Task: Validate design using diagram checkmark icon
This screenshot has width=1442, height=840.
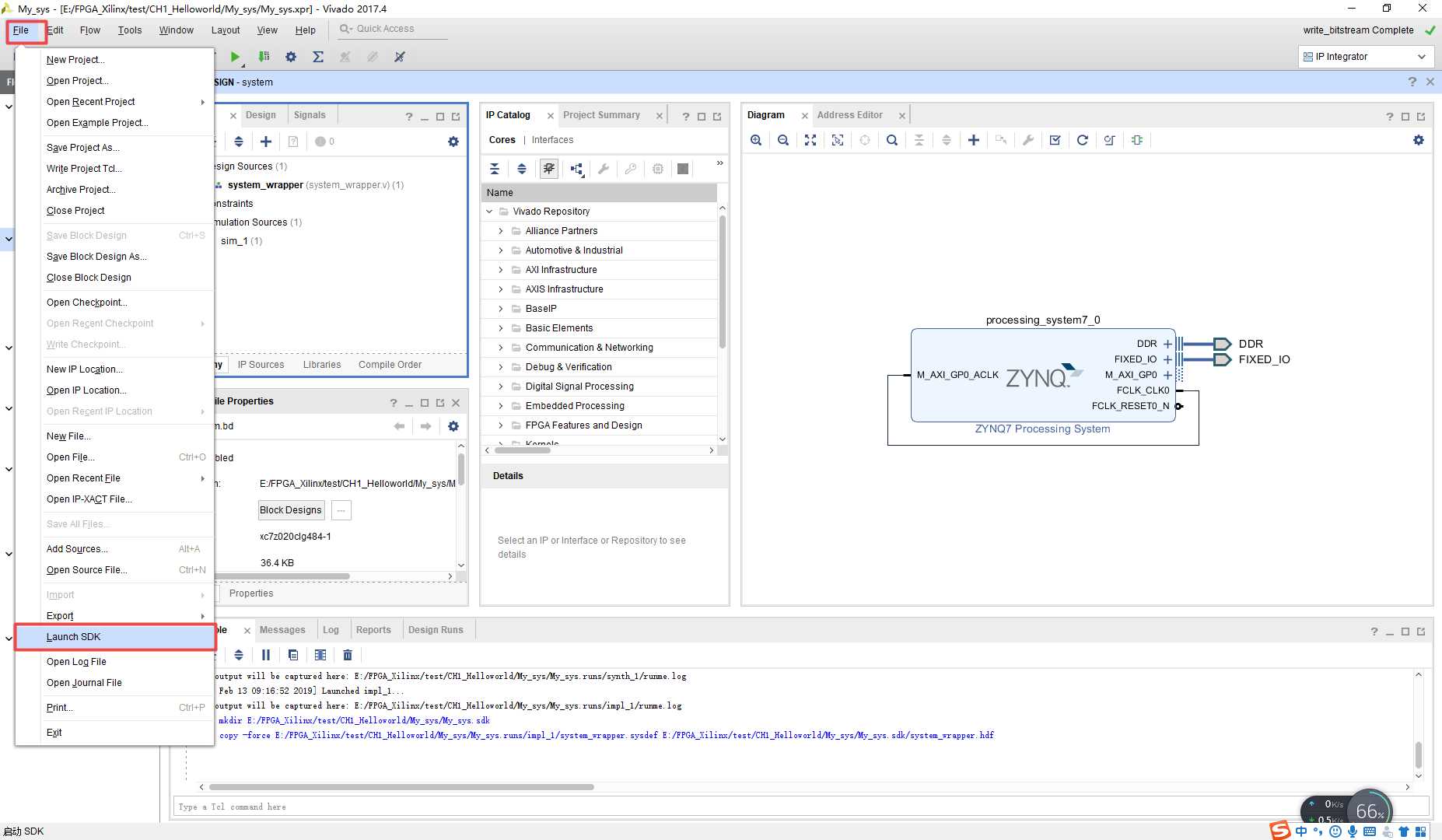Action: [1055, 140]
